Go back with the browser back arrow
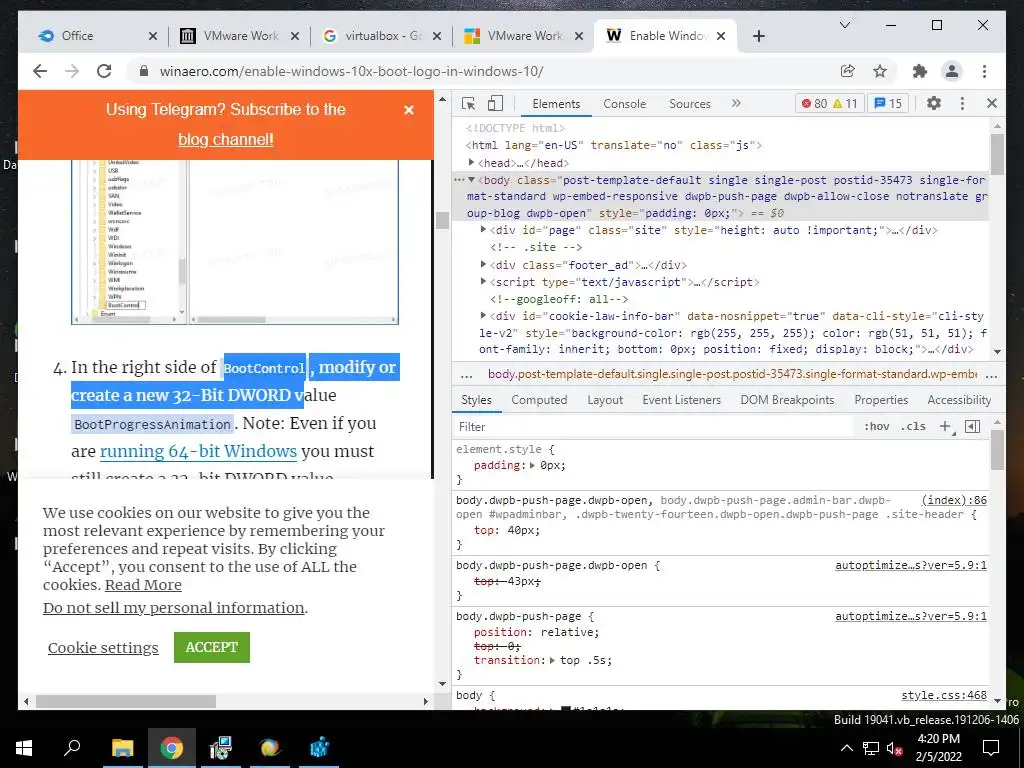Screen dimensions: 1024x768 click(40, 71)
